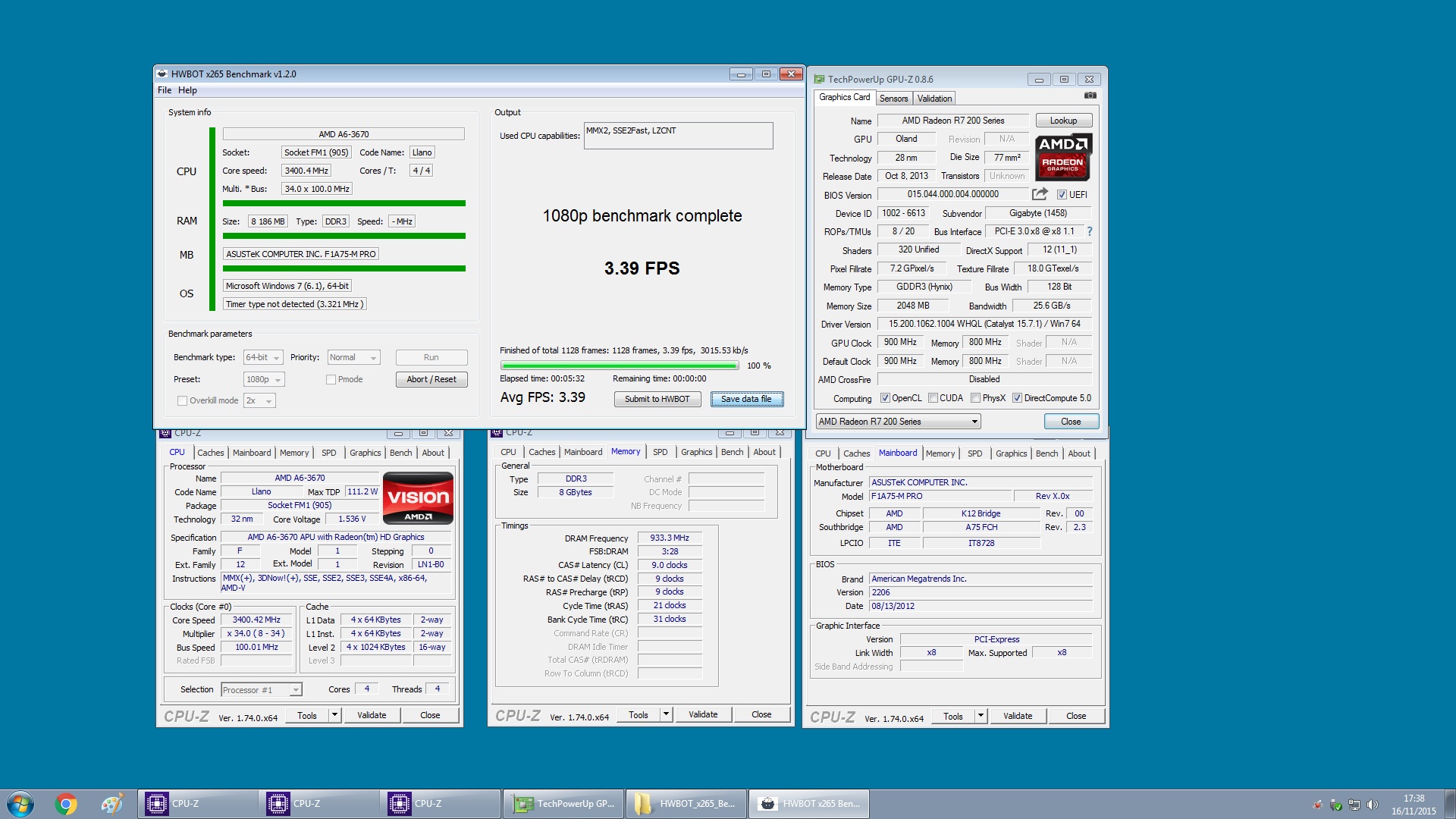Toggle the PhysX checkbox
This screenshot has height=819, width=1456.
(975, 398)
